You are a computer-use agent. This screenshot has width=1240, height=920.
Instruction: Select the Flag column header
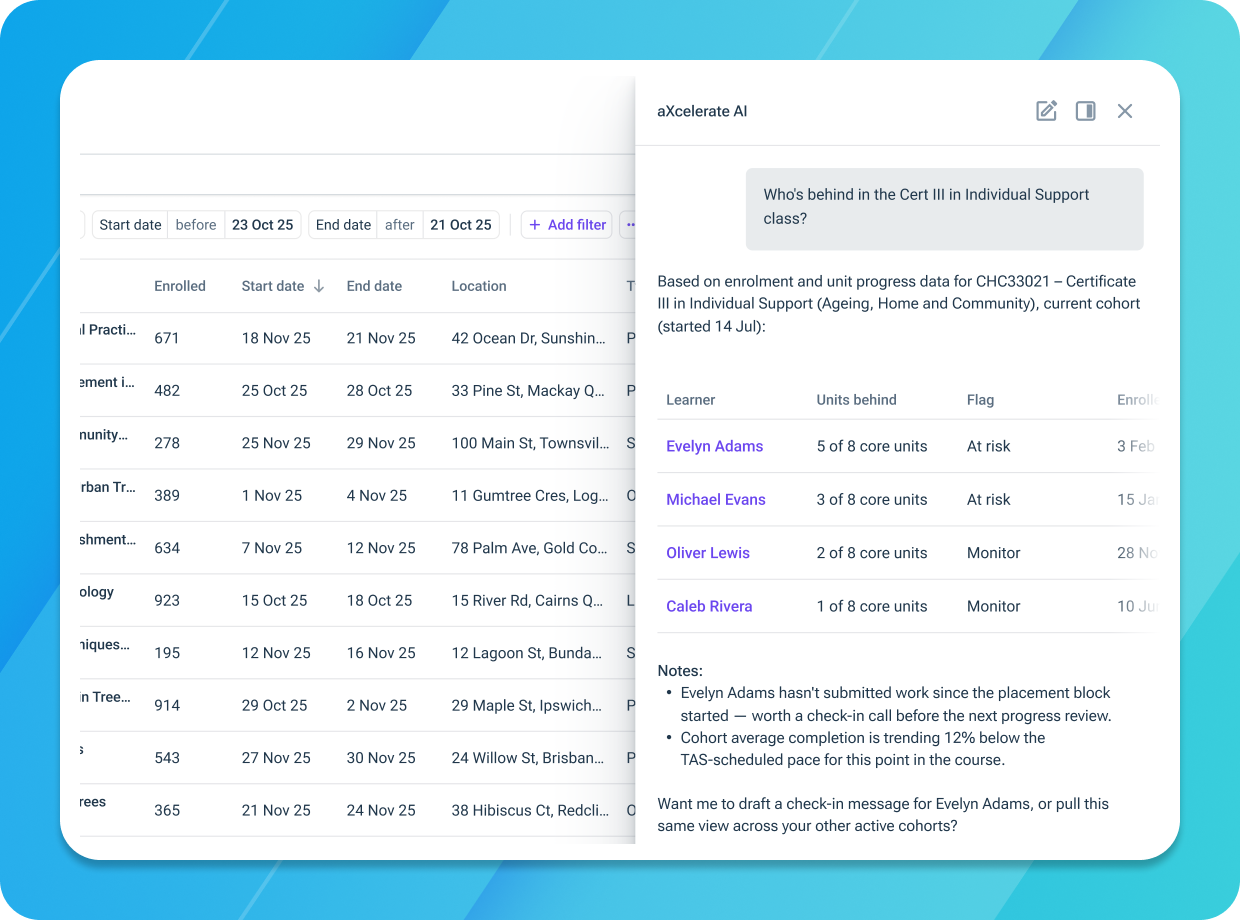980,400
